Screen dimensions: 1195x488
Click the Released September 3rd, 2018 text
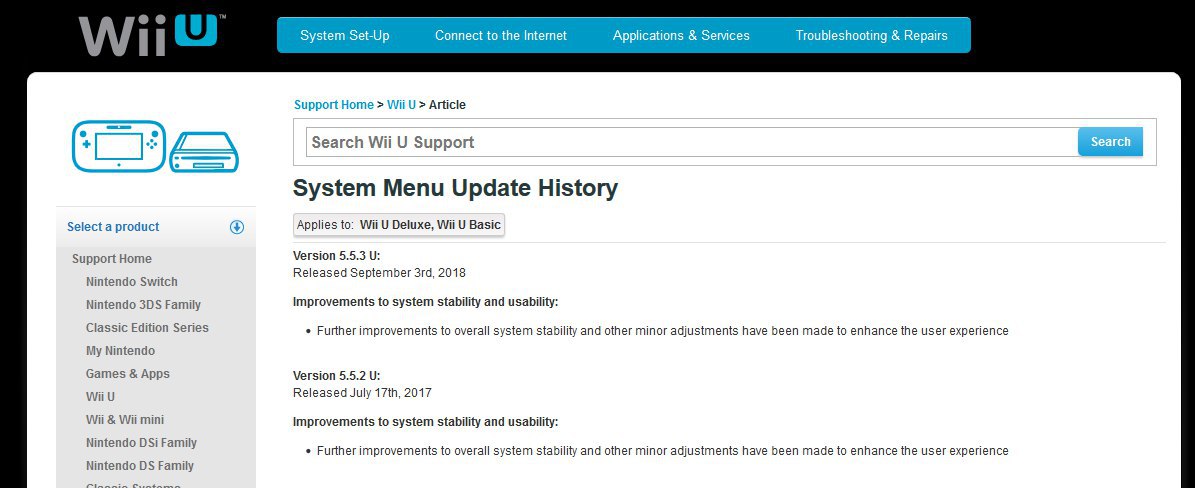380,272
